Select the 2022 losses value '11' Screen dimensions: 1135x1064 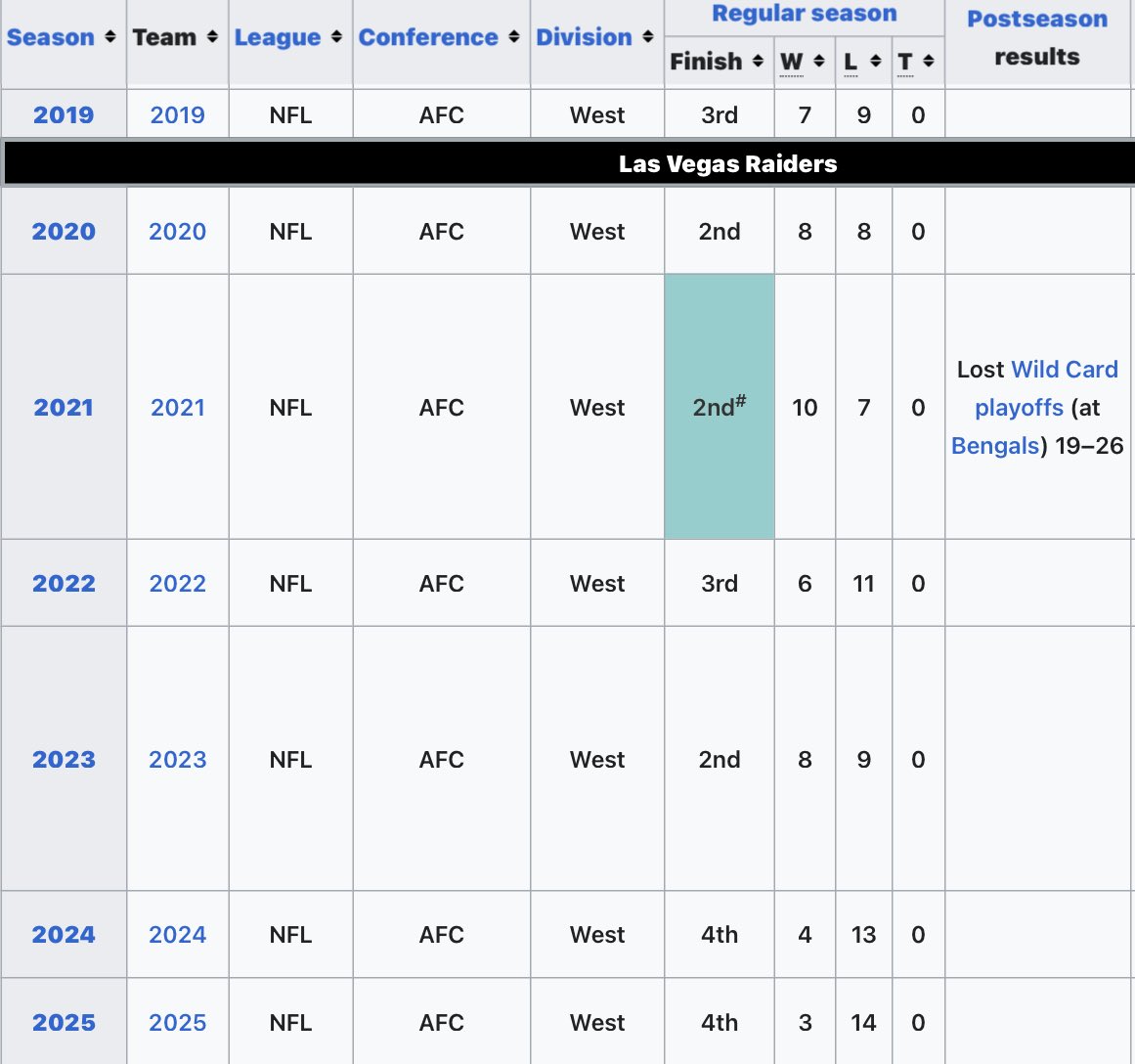tap(863, 583)
